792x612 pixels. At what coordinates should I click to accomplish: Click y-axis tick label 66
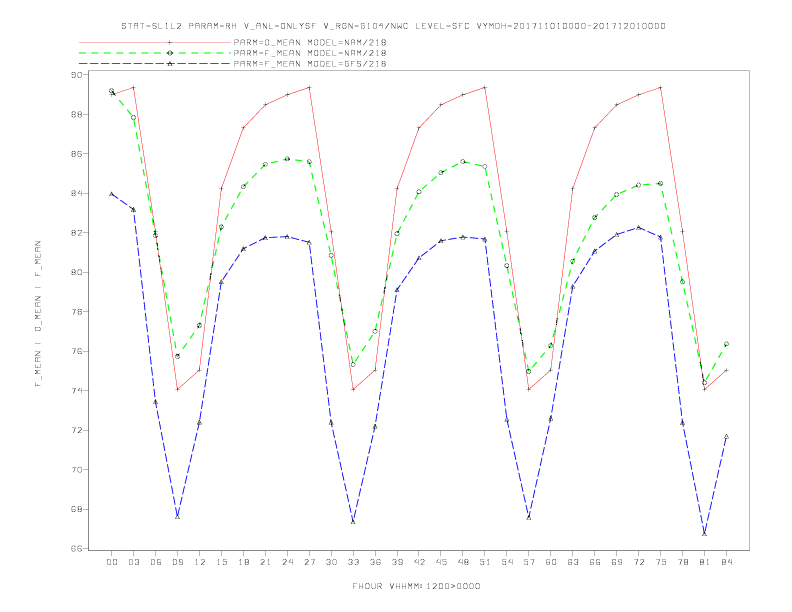coord(77,548)
